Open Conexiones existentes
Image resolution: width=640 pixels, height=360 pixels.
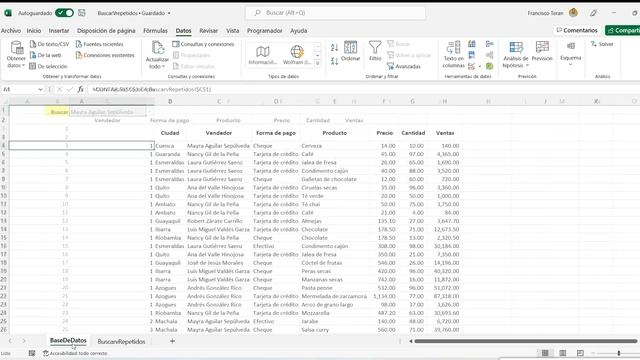tap(105, 55)
